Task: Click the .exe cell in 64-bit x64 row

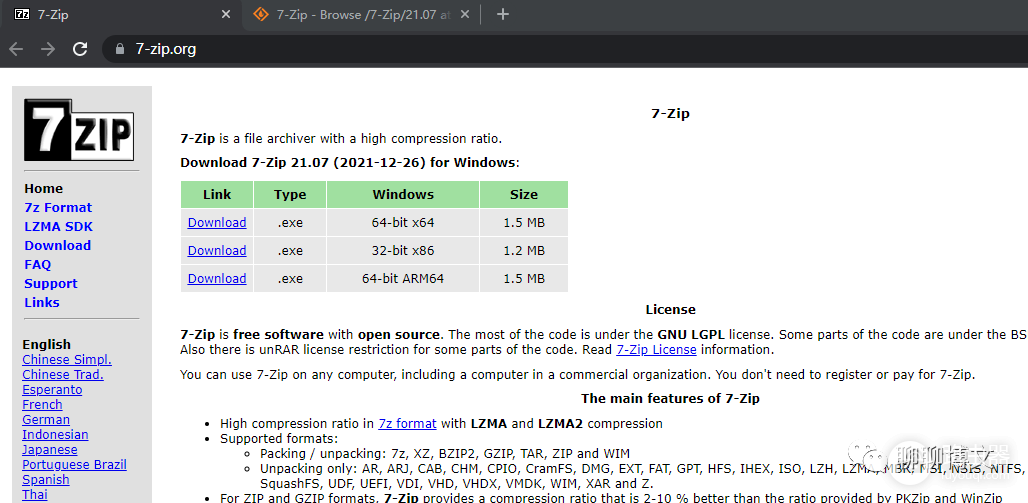Action: coord(290,223)
